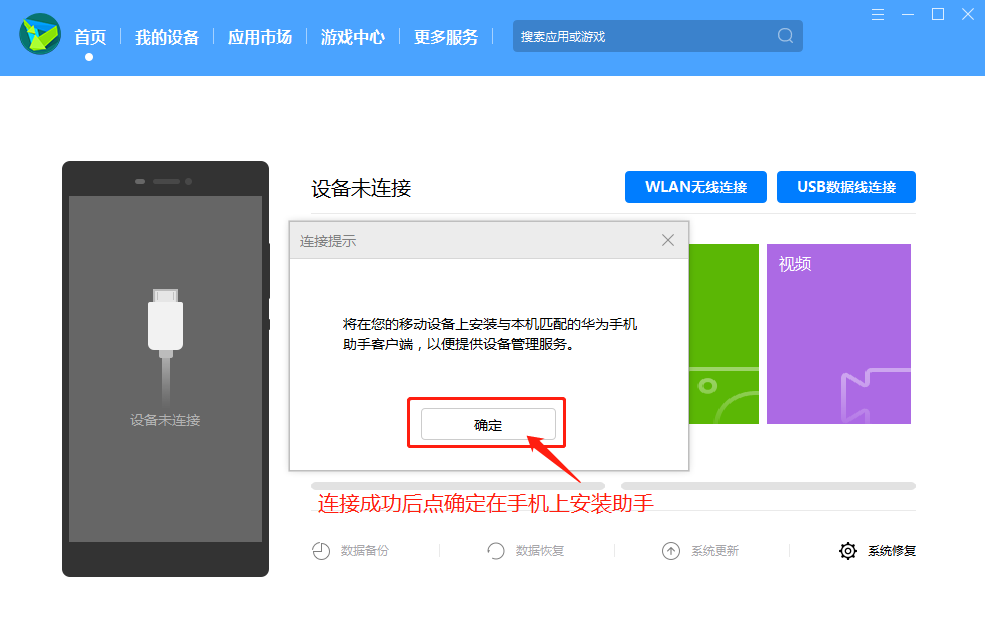Image resolution: width=985 pixels, height=633 pixels.
Task: Open the green tile behind the dialog
Action: [724, 334]
